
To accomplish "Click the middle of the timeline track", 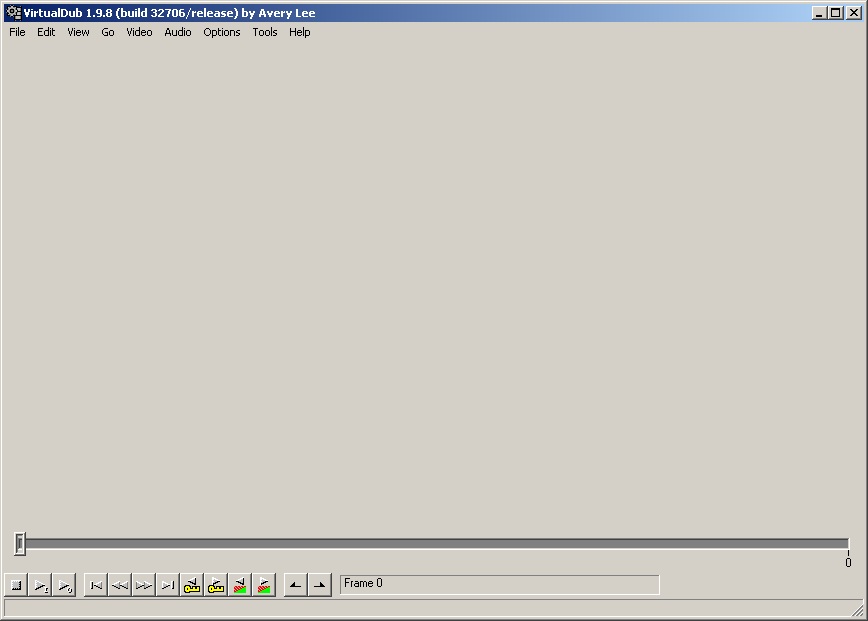I will tap(434, 544).
